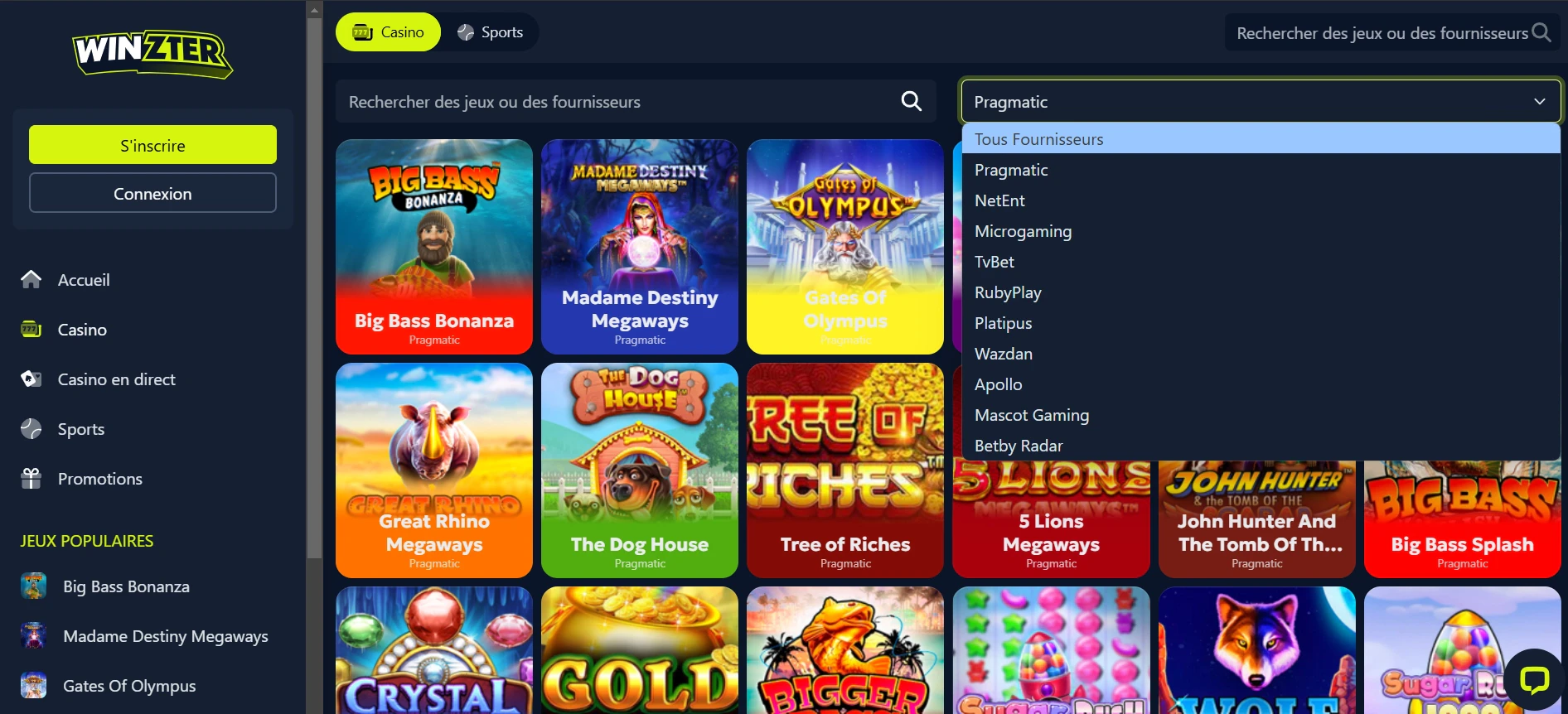Switch to the Sports top tab
Viewport: 1568px width, 714px height.
pos(491,32)
